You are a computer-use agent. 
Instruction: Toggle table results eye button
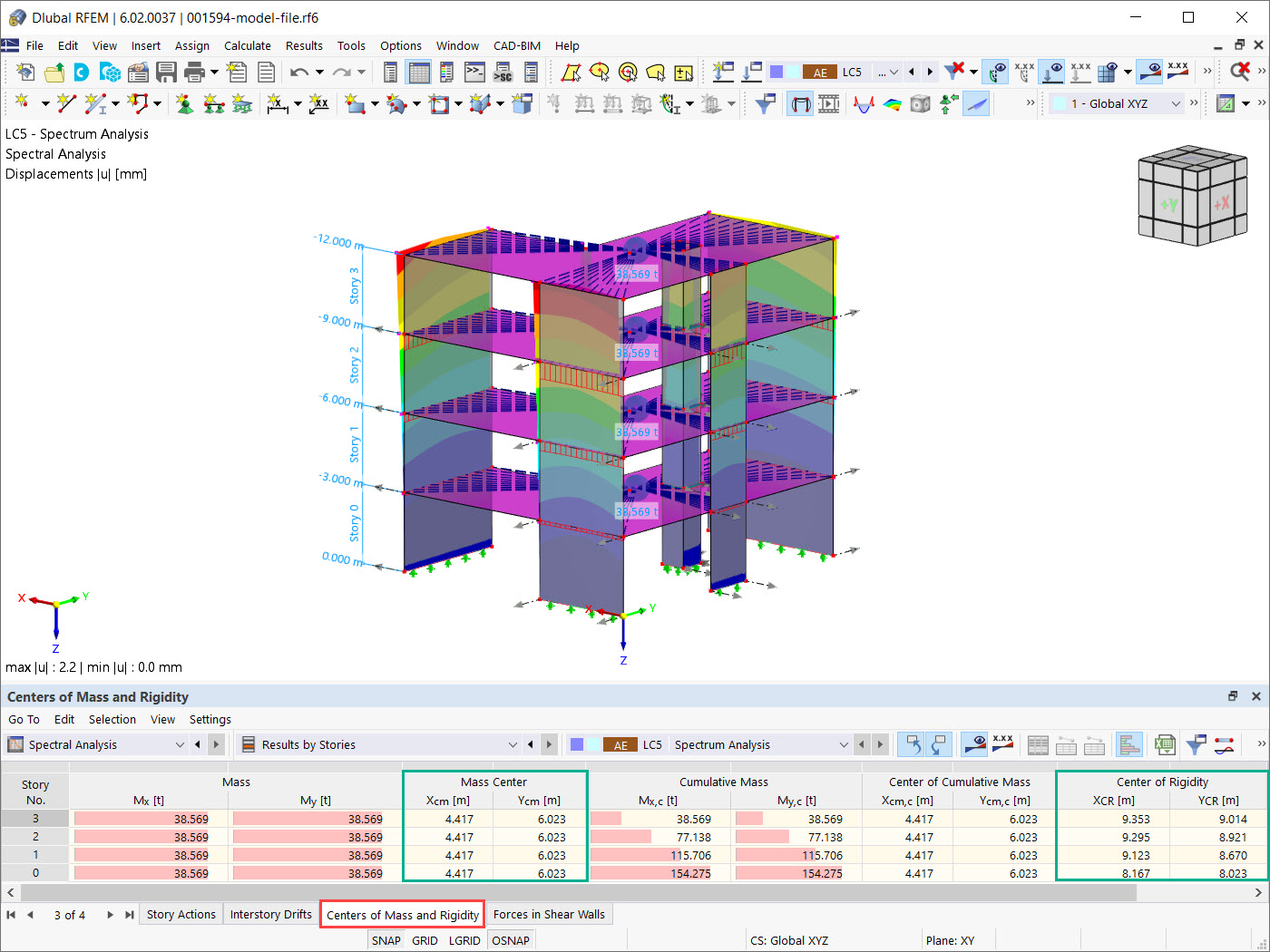pos(974,744)
